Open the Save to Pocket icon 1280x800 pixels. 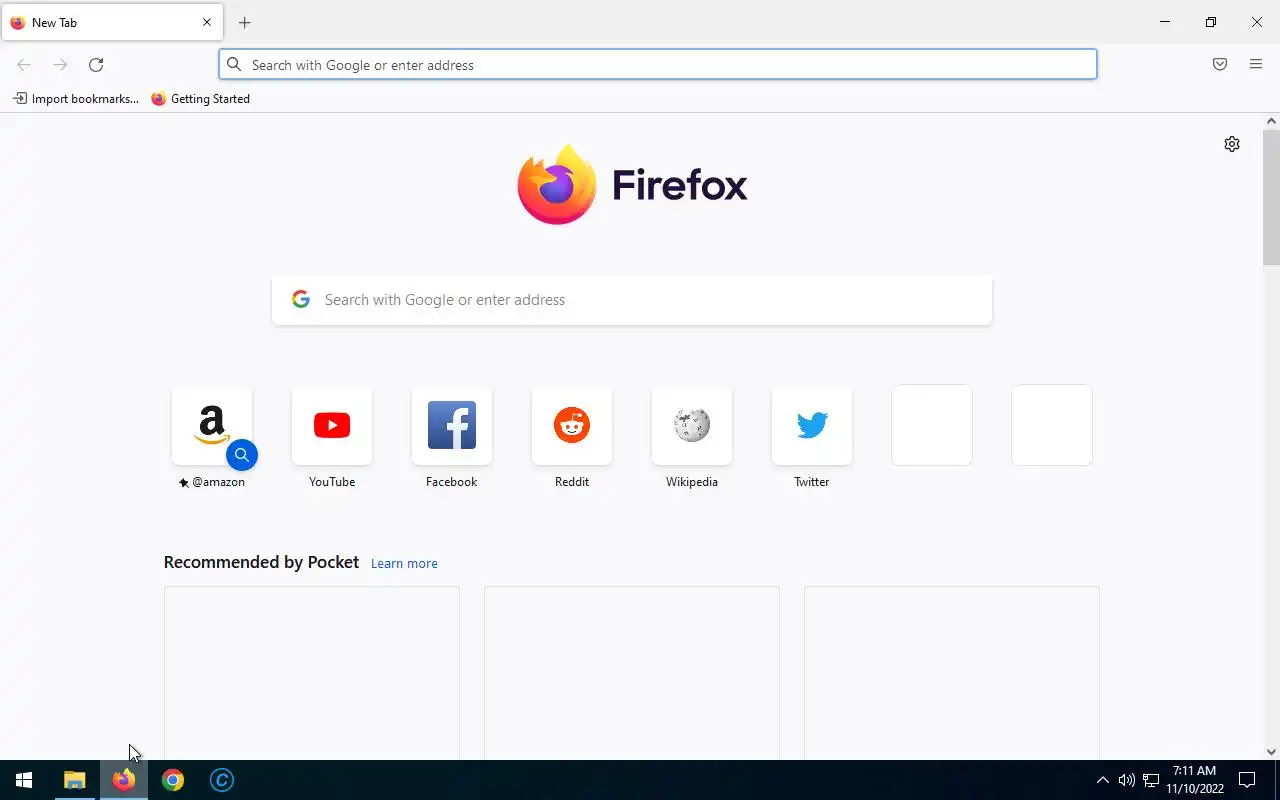[x=1220, y=65]
